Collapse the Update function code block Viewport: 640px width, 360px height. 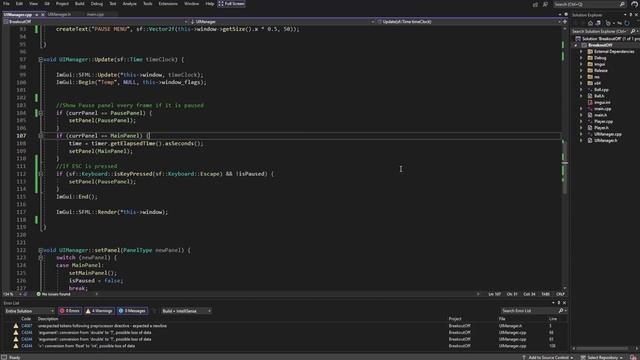[40, 60]
